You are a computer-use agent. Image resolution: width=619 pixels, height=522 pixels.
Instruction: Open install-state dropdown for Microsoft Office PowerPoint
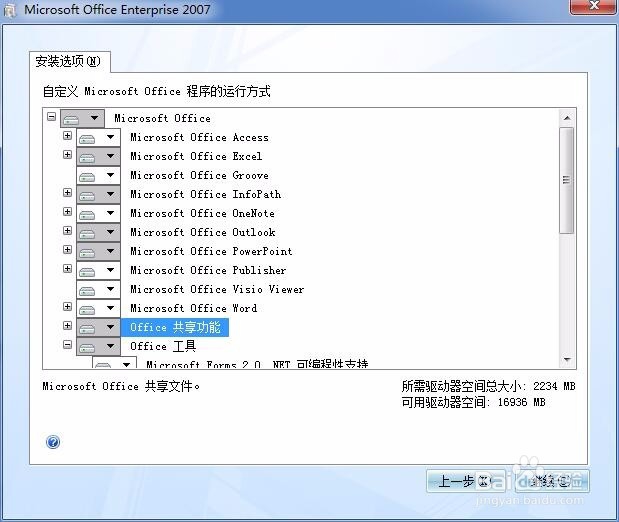(98, 251)
